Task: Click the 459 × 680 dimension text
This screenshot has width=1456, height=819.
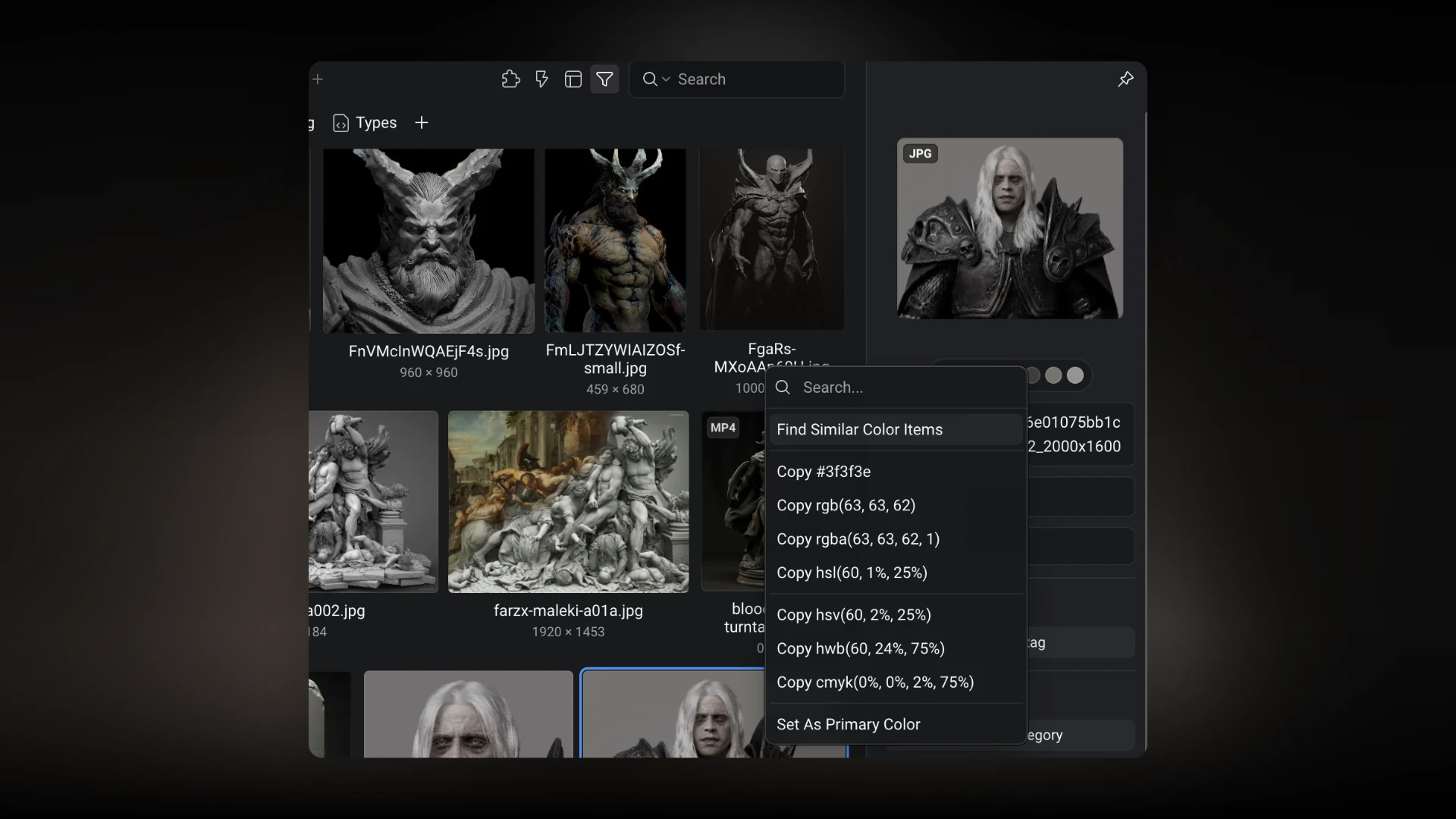Action: coord(615,389)
